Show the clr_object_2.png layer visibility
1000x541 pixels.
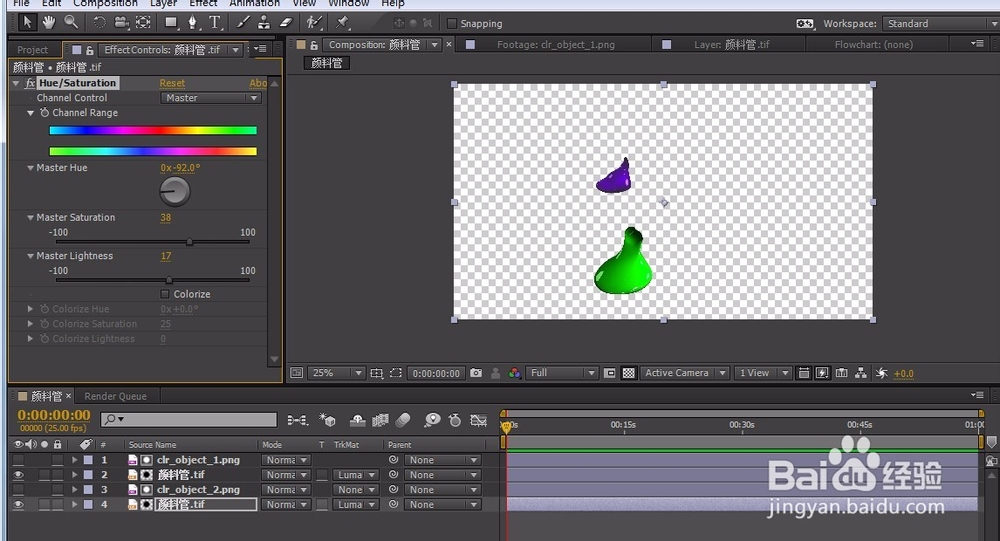[x=18, y=490]
